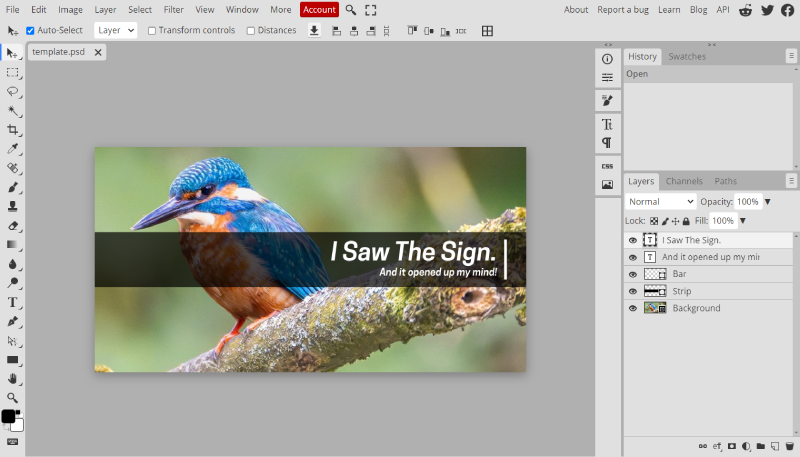Screen dimensions: 800x457
Task: Hide the 'I Saw The Sign.' layer
Action: (x=633, y=240)
